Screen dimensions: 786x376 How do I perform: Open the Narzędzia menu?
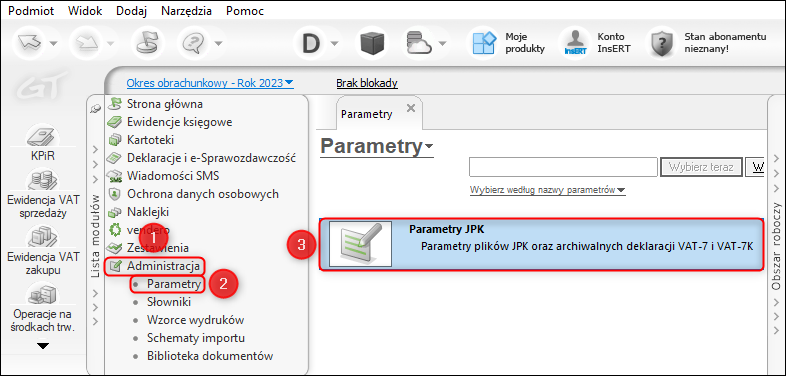coord(186,11)
